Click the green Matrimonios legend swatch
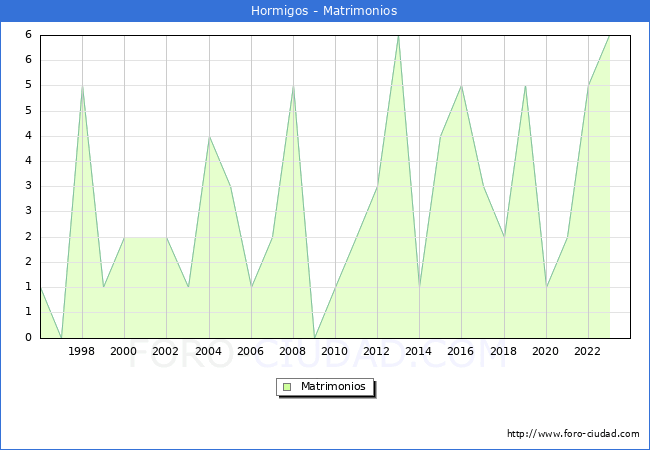 (x=287, y=387)
